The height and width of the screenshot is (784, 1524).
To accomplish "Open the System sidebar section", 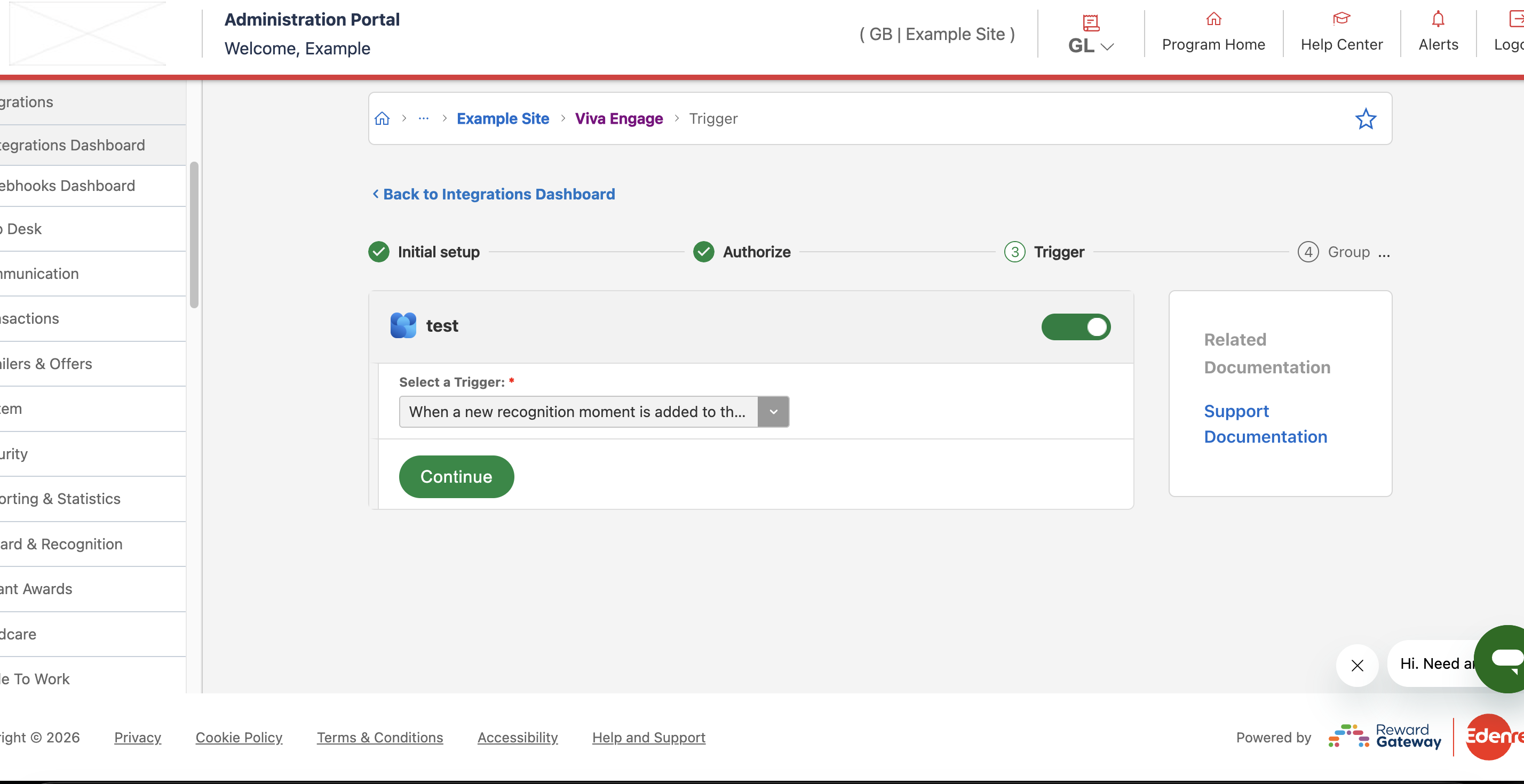I will tap(93, 409).
